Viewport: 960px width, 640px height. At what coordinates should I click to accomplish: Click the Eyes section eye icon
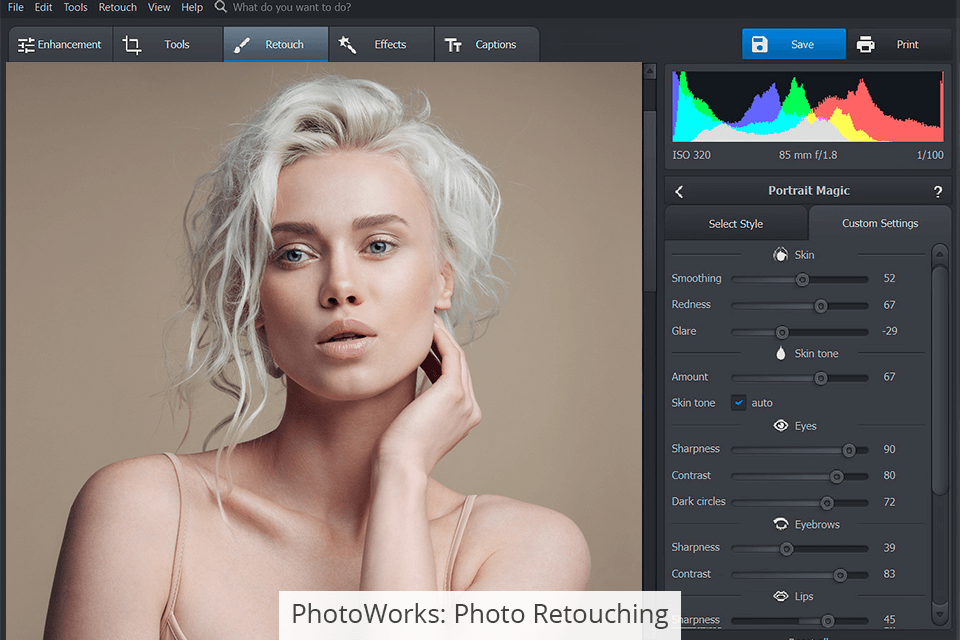click(x=781, y=426)
